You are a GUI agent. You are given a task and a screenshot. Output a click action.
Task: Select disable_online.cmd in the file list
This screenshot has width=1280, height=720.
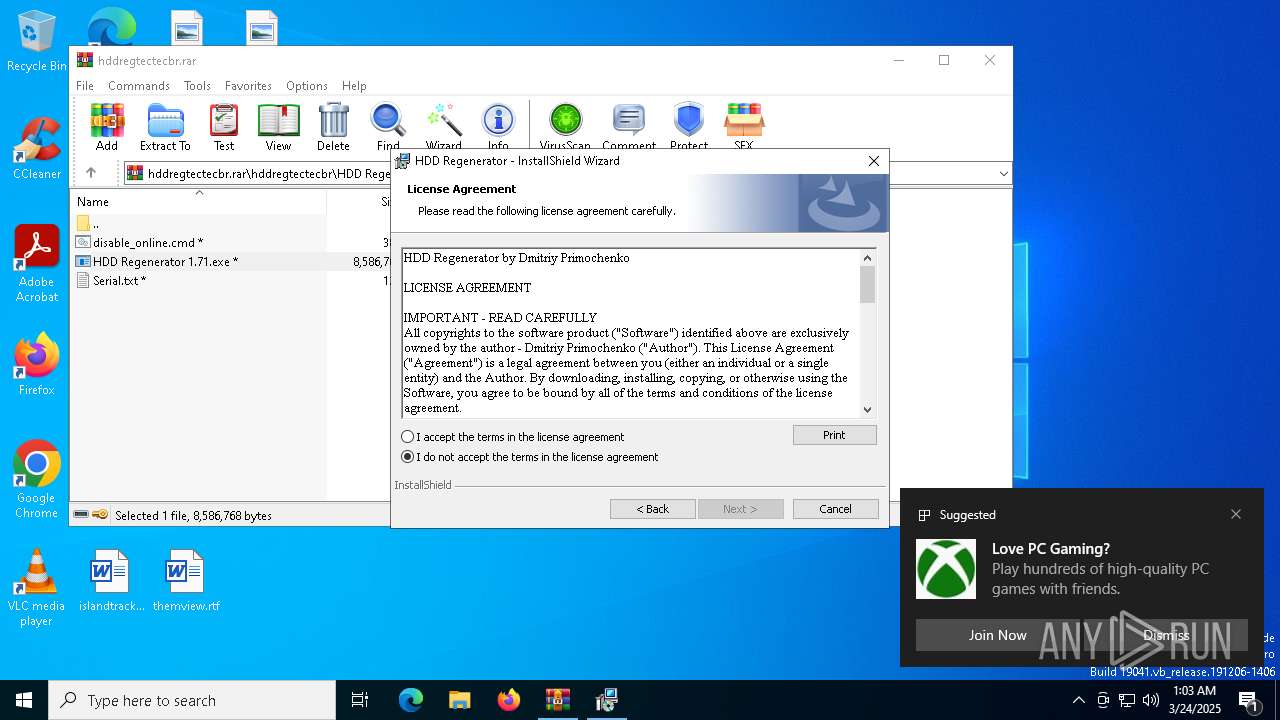point(148,242)
